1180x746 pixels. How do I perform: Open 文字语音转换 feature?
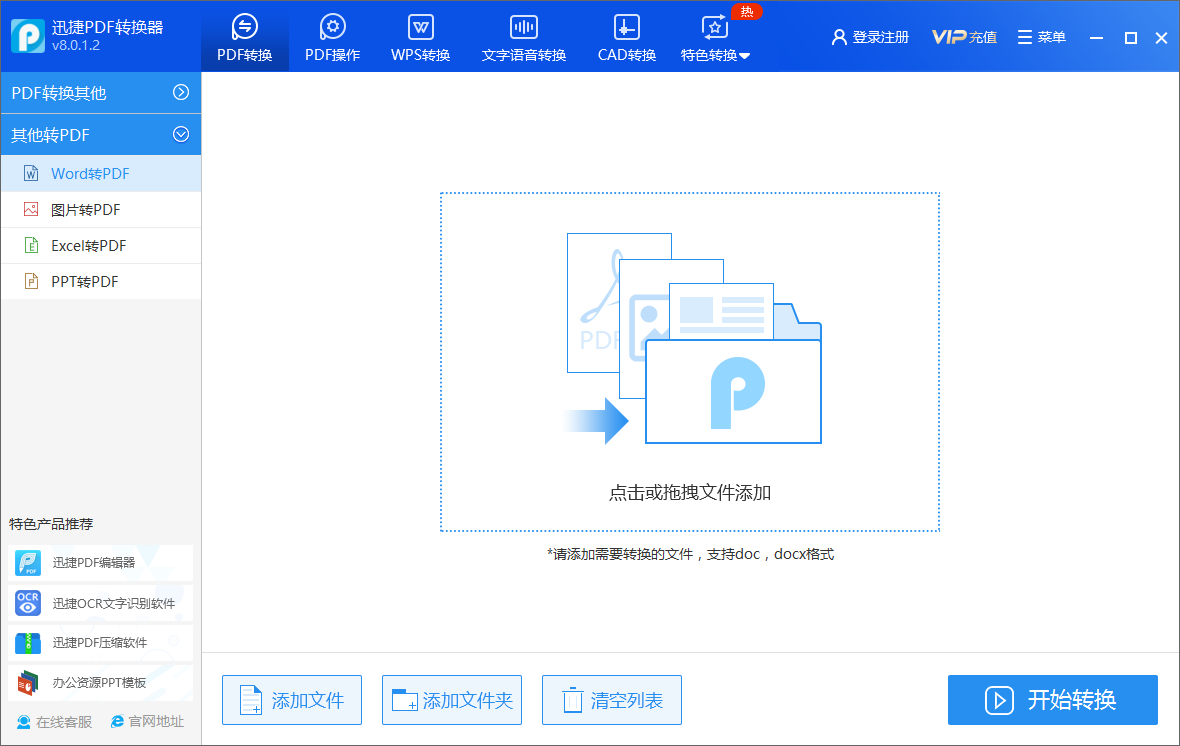click(x=523, y=37)
